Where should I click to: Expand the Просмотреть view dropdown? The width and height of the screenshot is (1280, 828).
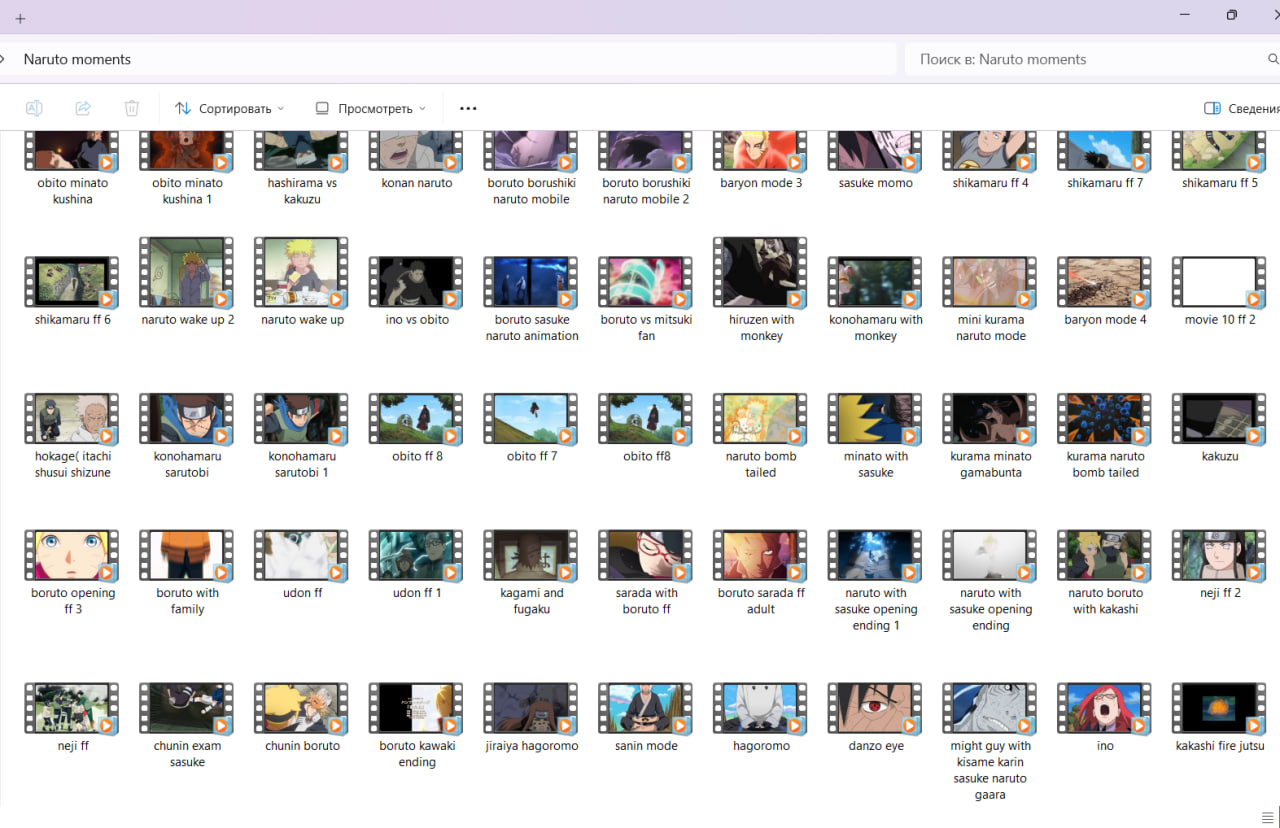(370, 108)
